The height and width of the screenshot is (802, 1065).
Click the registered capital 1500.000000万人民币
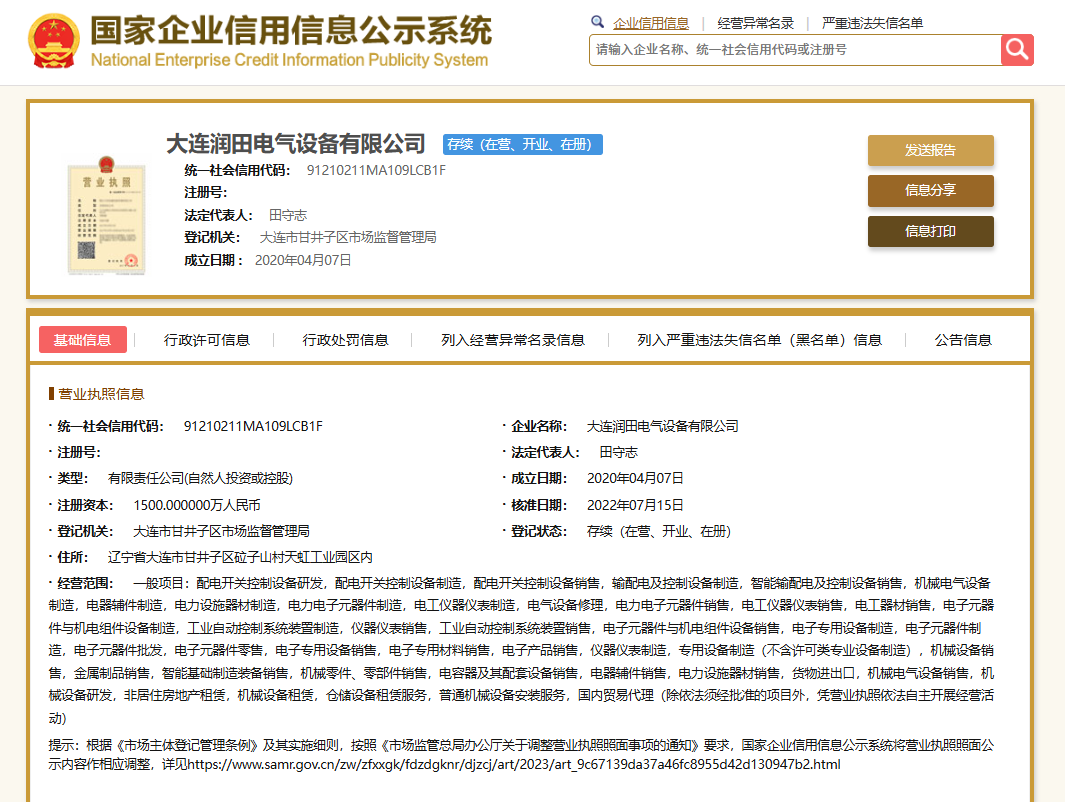pyautogui.click(x=197, y=505)
